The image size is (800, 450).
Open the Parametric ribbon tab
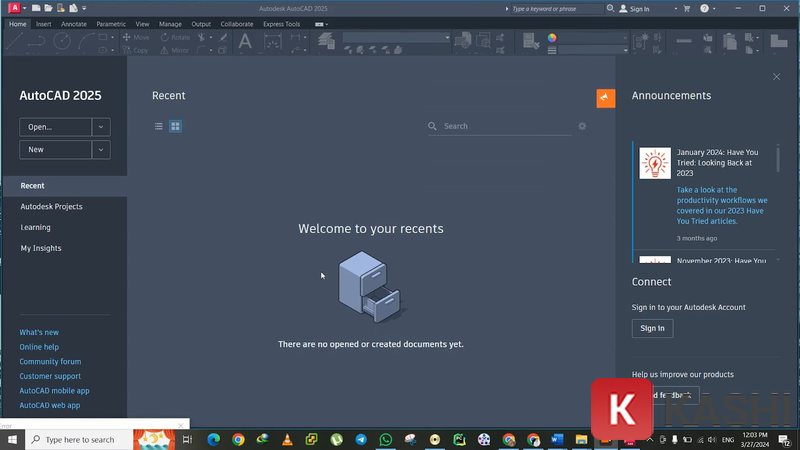pyautogui.click(x=111, y=24)
